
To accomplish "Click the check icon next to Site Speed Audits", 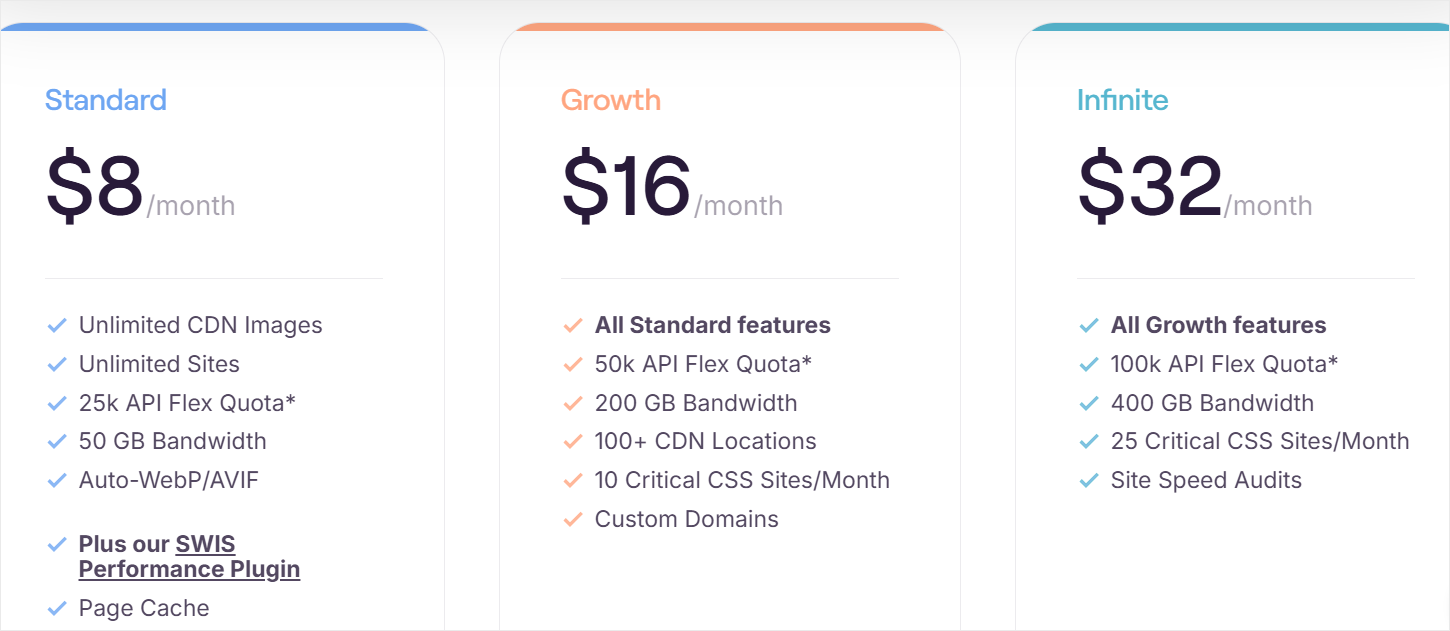I will point(1088,480).
